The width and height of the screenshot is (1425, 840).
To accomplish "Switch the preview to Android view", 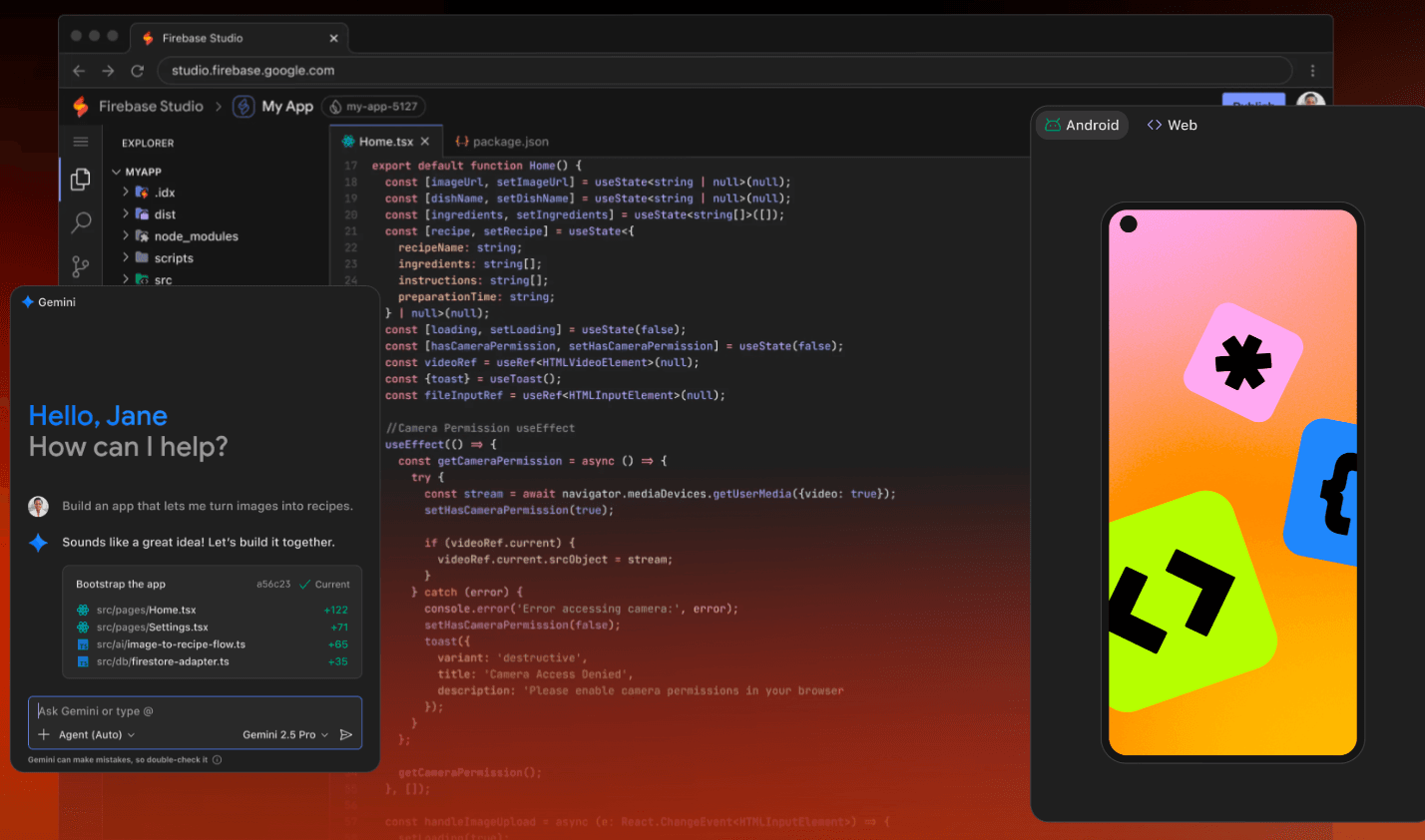I will (x=1082, y=125).
